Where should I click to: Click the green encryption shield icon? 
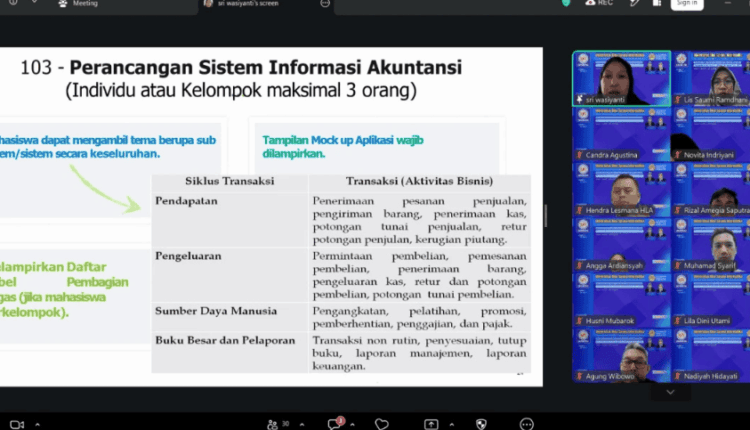pyautogui.click(x=566, y=3)
